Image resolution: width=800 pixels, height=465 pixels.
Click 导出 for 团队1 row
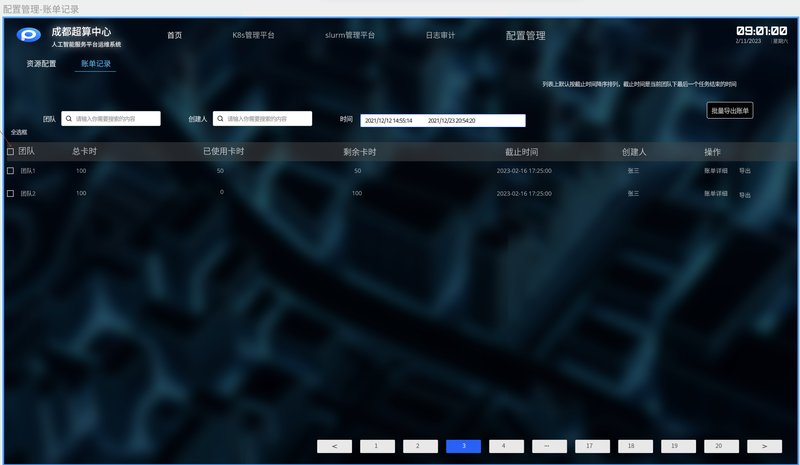tap(745, 171)
